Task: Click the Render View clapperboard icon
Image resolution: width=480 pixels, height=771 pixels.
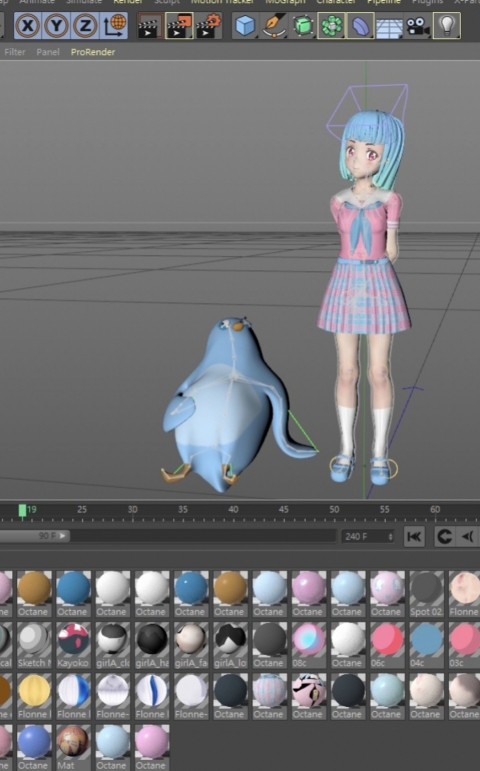Action: (x=150, y=26)
